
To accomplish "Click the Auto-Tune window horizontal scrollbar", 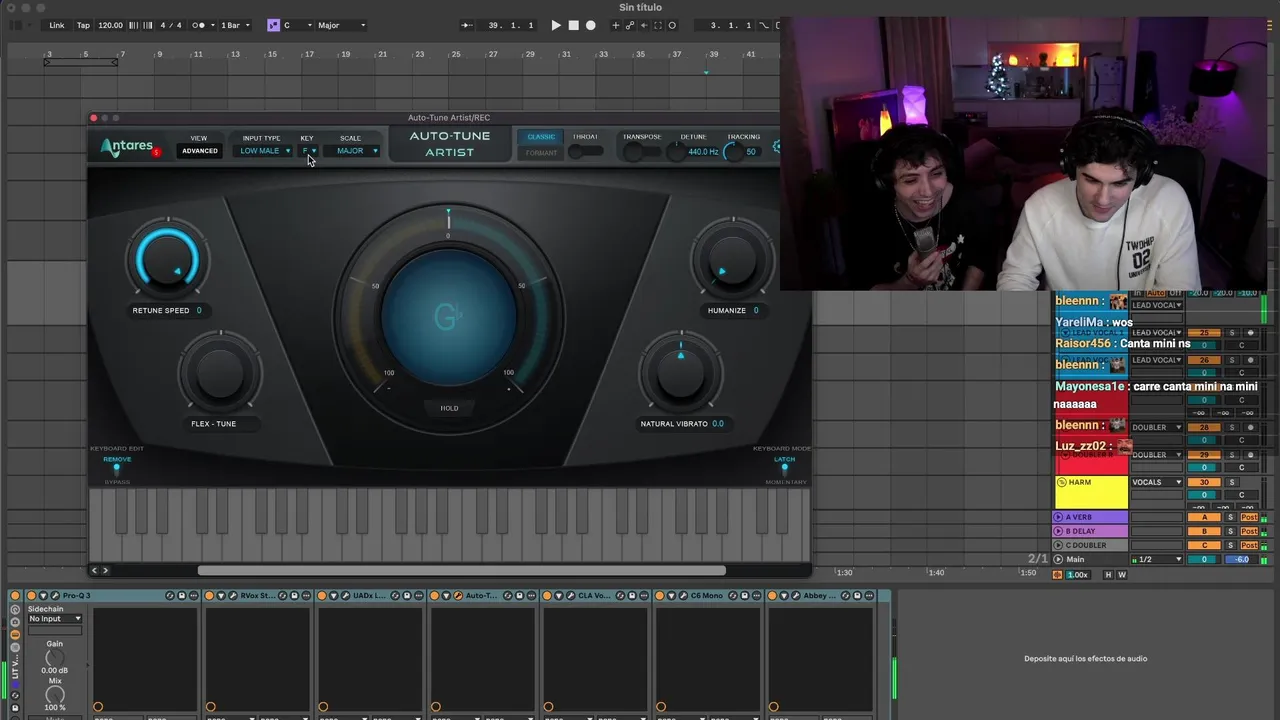I will click(461, 570).
